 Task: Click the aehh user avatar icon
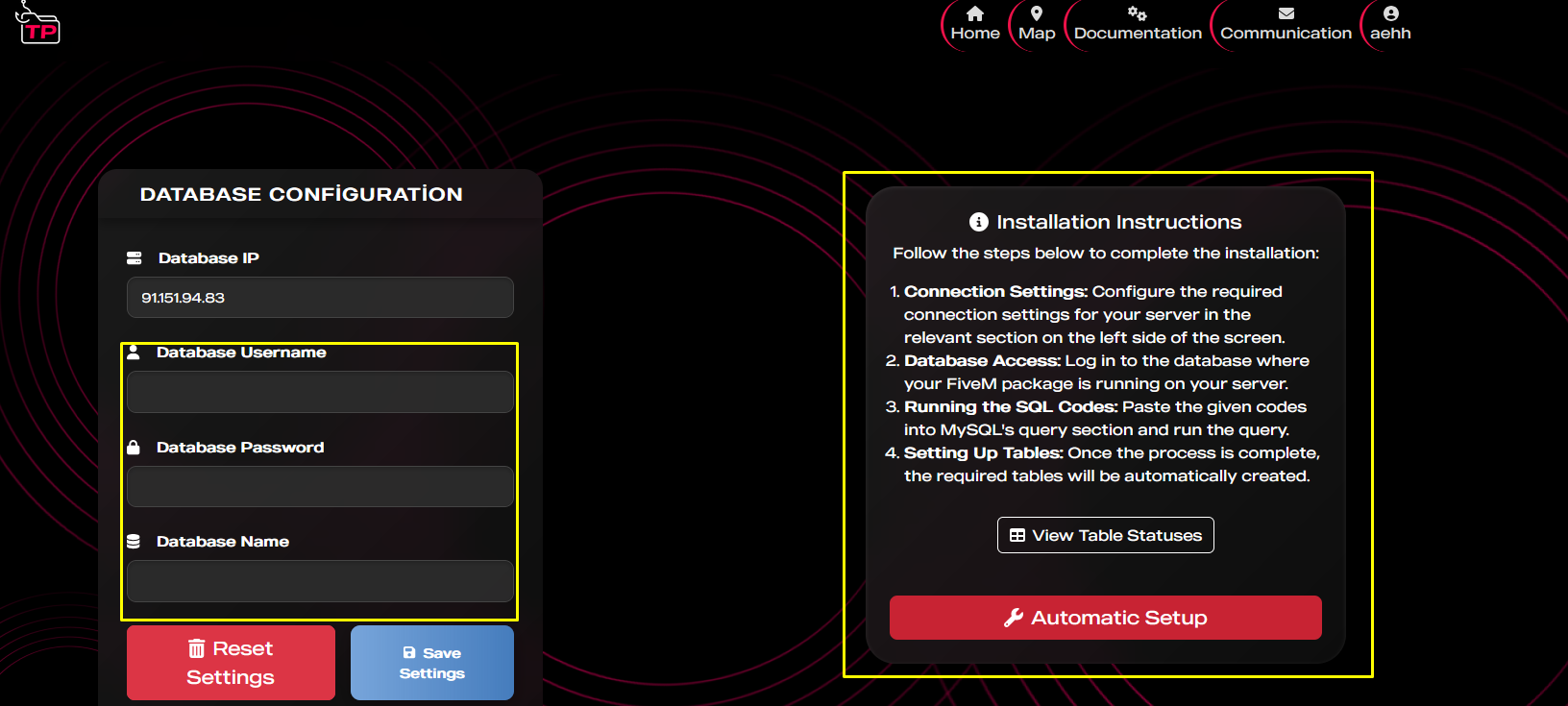click(x=1390, y=13)
